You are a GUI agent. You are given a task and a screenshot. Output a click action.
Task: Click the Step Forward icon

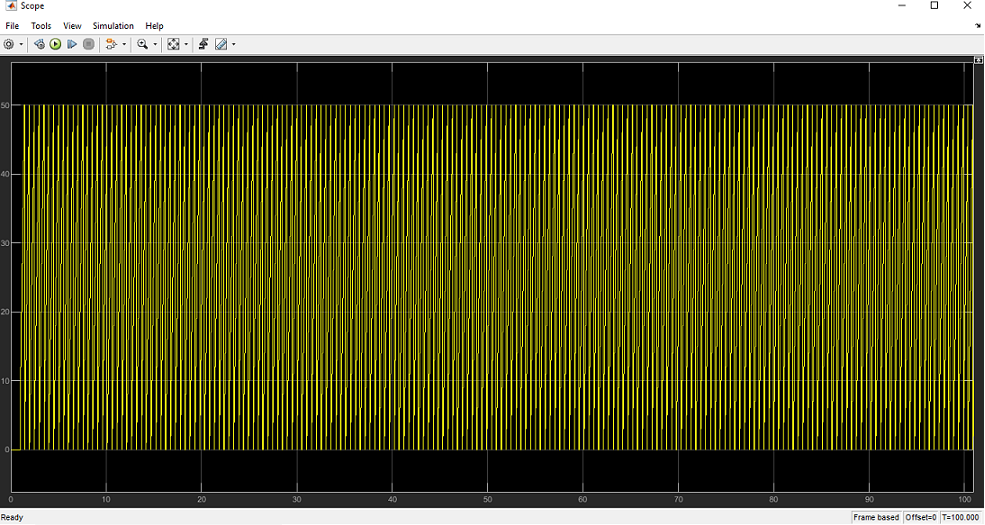(72, 44)
